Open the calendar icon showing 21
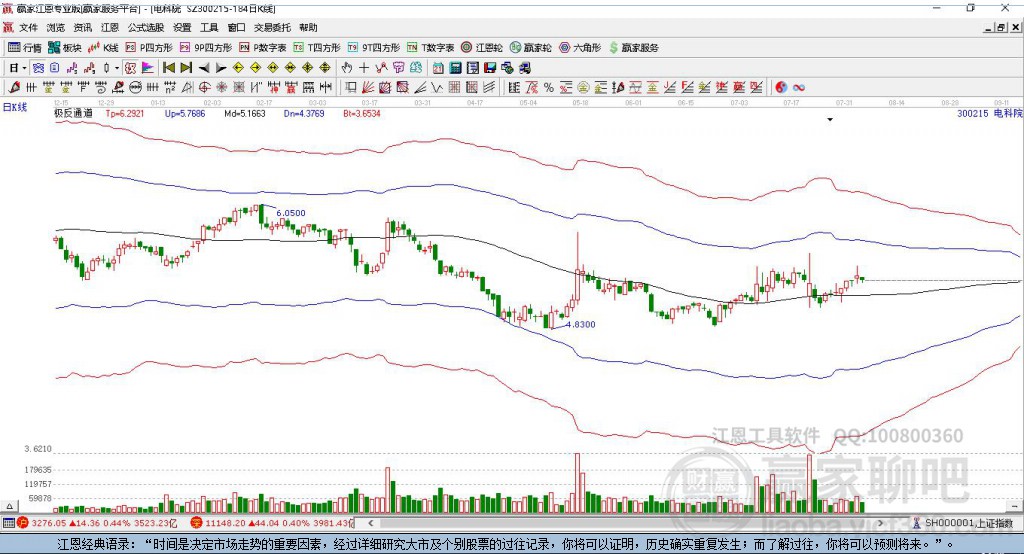 438,68
